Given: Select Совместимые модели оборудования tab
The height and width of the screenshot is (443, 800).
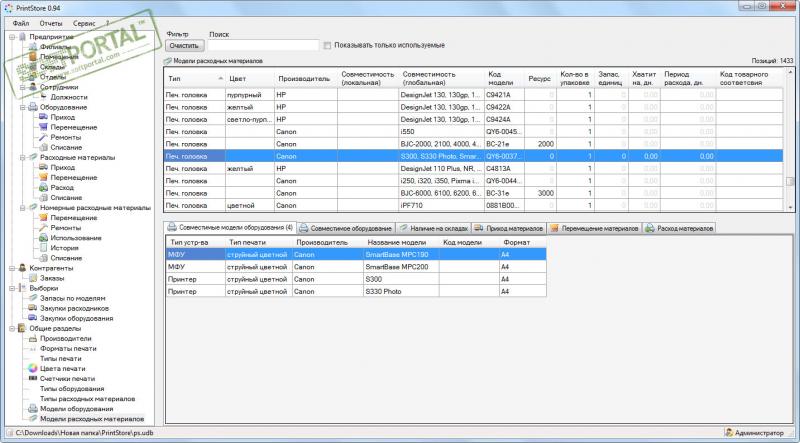Looking at the screenshot, I should pos(230,228).
